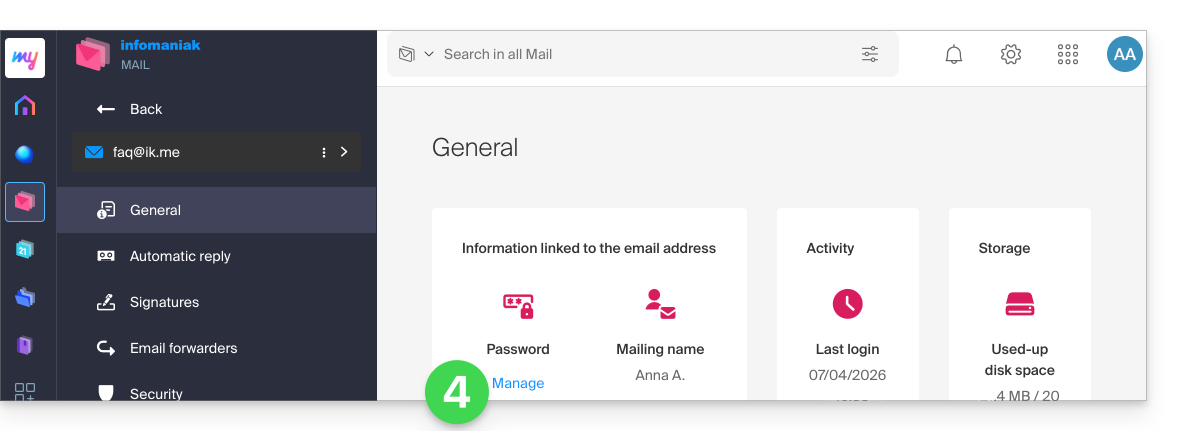Open settings gear in top bar

pos(1011,55)
